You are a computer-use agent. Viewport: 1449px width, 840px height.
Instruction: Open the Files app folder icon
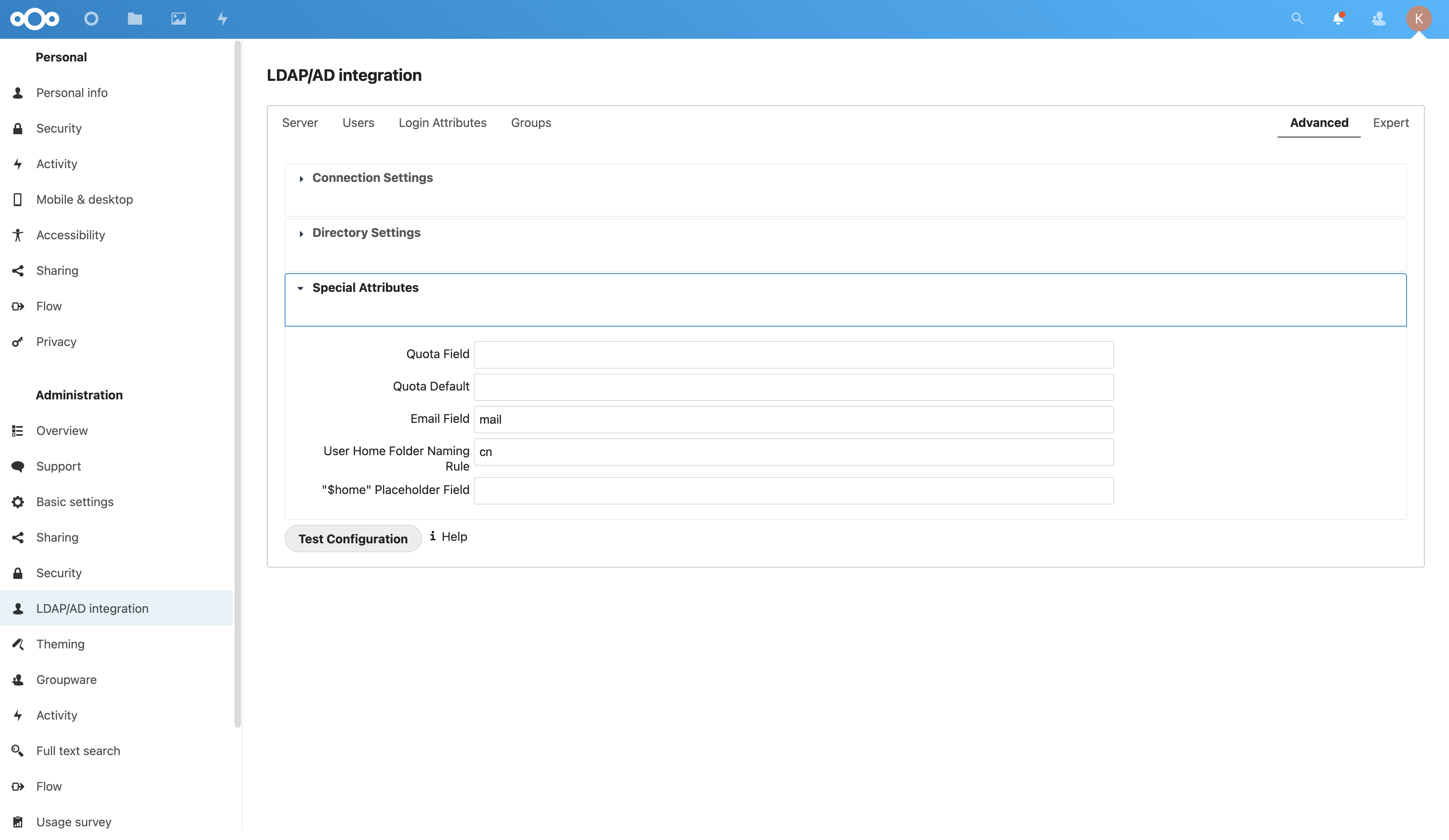[x=135, y=19]
